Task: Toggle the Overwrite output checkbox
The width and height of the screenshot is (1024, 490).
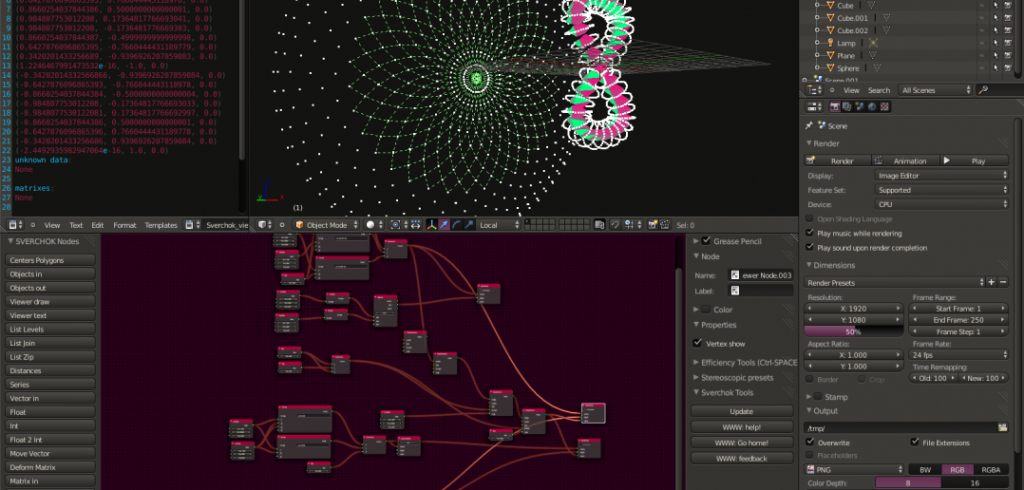Action: pos(811,441)
